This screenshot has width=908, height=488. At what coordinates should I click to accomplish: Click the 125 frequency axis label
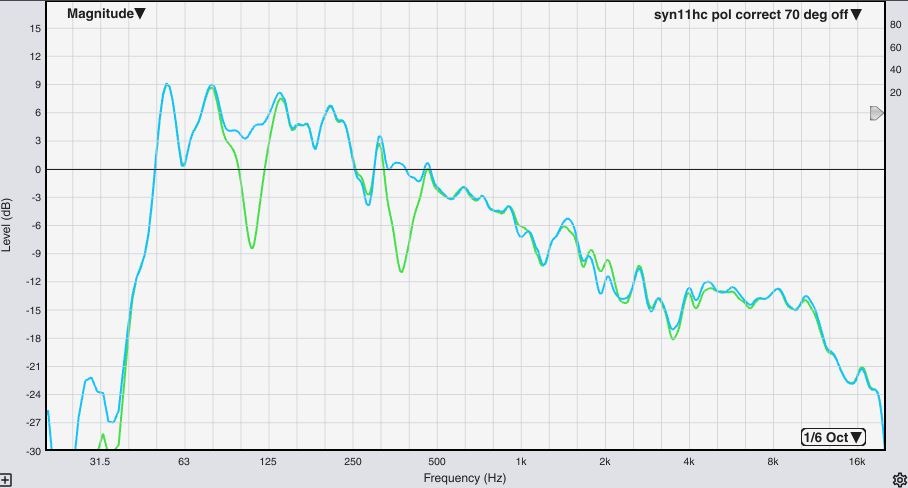(268, 461)
